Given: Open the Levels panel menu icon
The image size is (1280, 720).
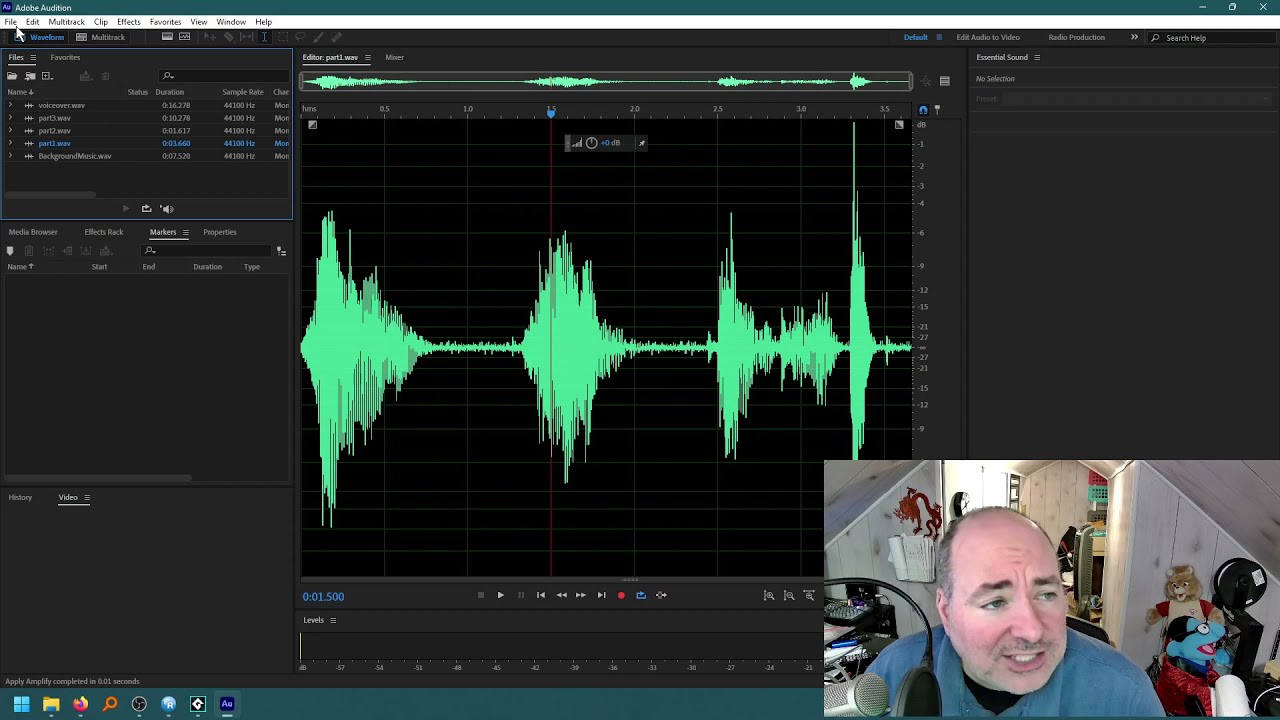Looking at the screenshot, I should click(x=333, y=620).
